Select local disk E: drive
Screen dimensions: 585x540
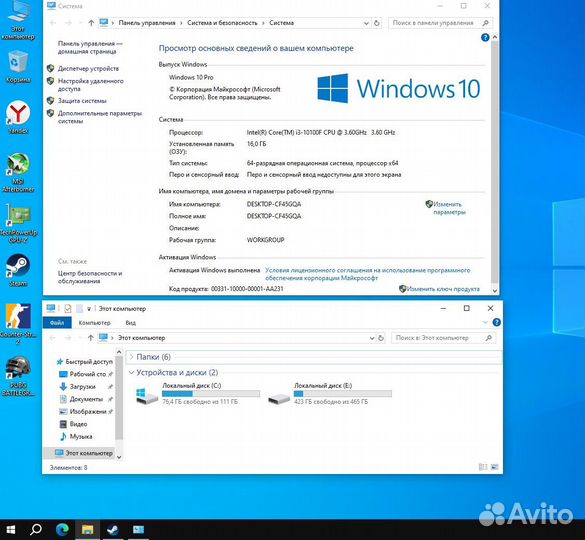[x=330, y=394]
